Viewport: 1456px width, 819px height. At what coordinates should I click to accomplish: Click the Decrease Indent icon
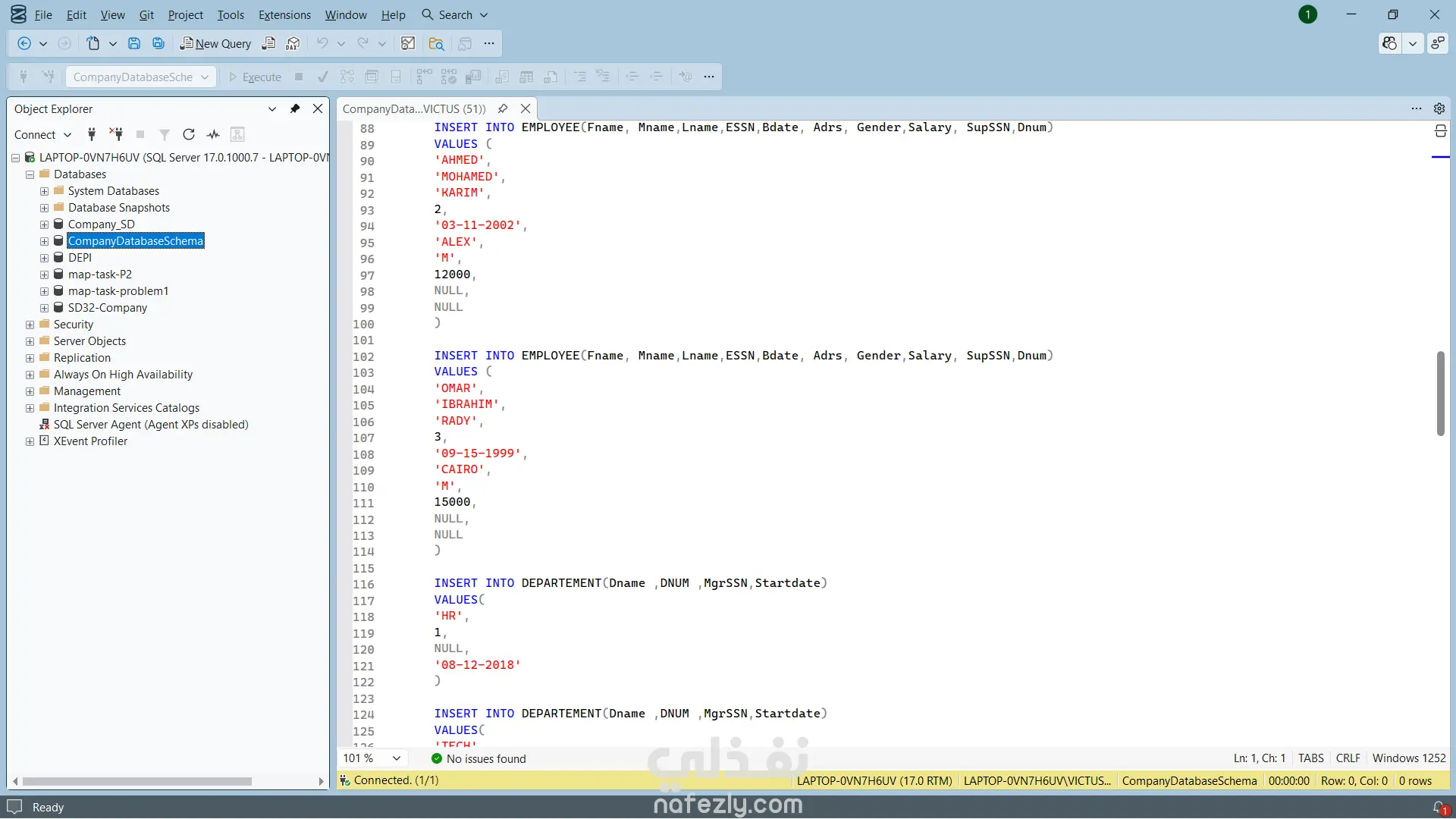tap(632, 77)
